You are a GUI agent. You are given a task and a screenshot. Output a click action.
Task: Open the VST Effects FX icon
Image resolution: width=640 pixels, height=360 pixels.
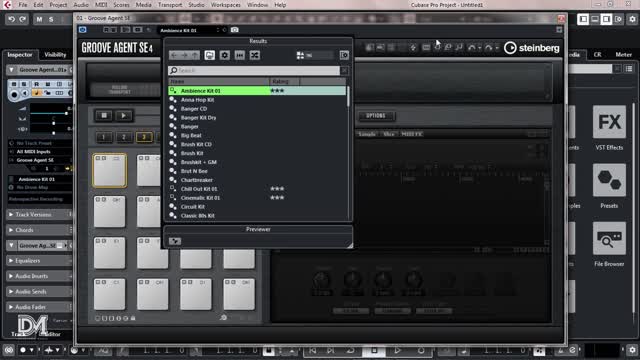[x=609, y=122]
